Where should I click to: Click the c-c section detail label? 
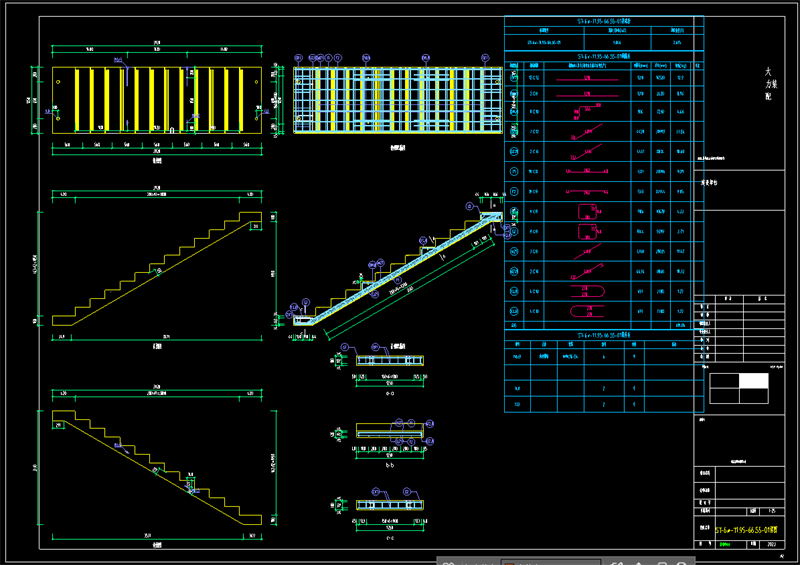390,537
